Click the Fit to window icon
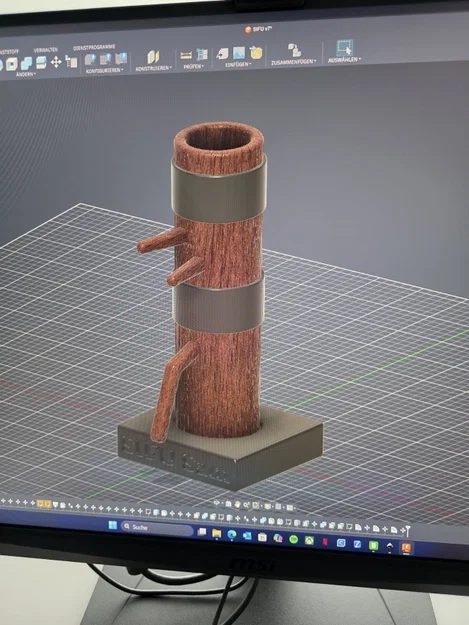 pos(255,505)
